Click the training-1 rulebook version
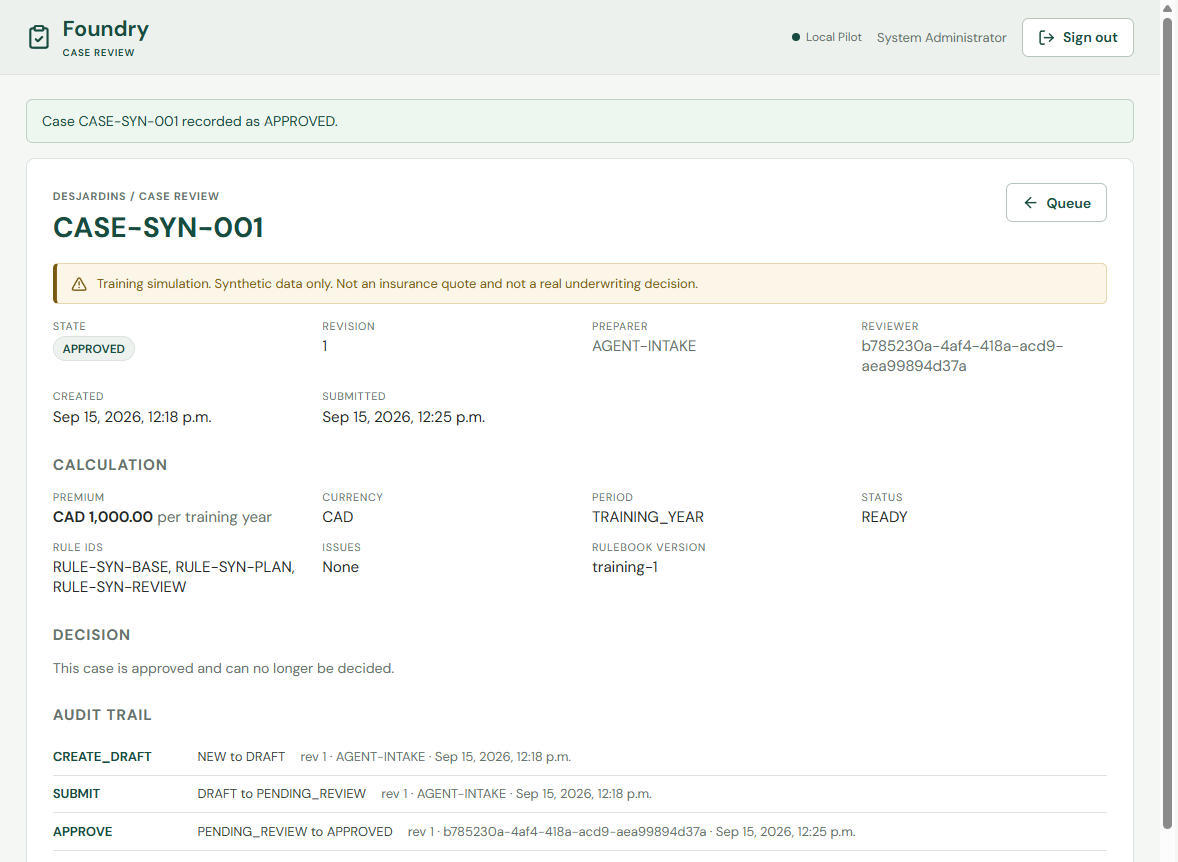The image size is (1178, 862). point(624,567)
